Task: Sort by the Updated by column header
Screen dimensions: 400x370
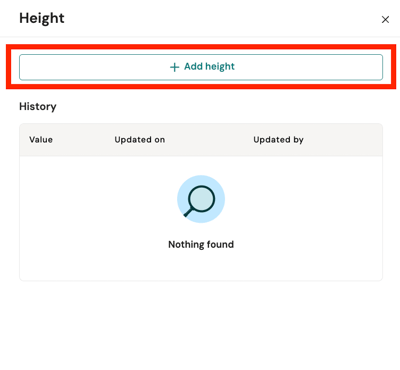Action: tap(278, 140)
